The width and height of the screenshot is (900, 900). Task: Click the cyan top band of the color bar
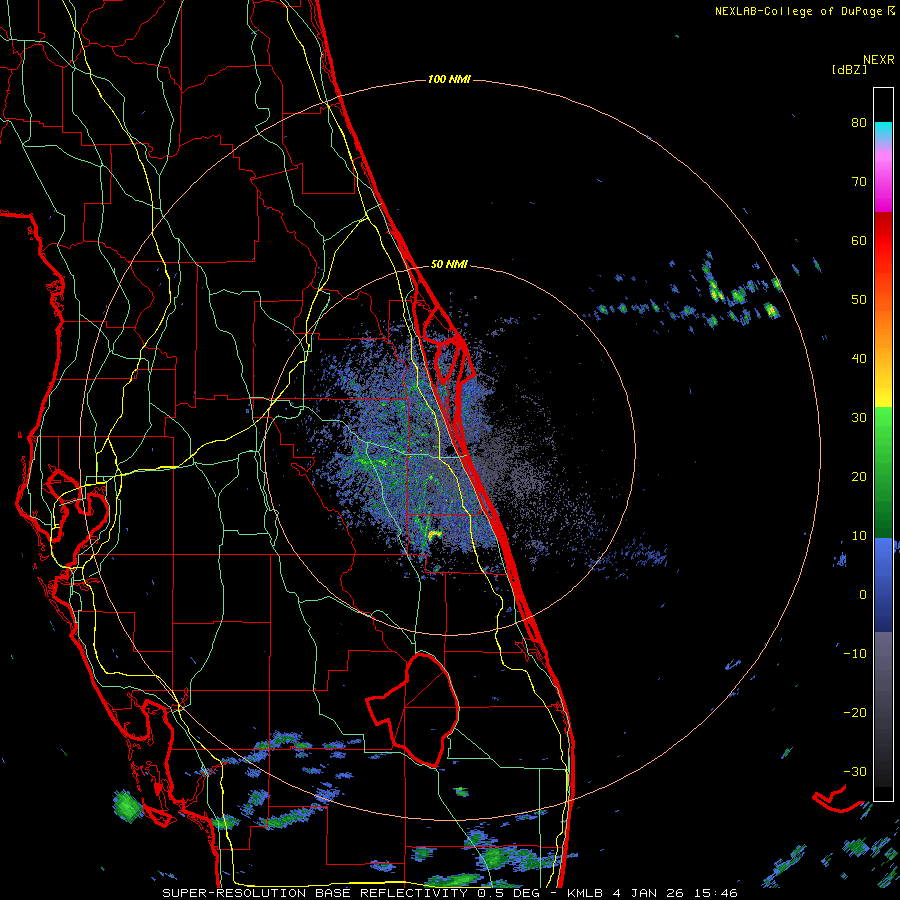(x=883, y=130)
